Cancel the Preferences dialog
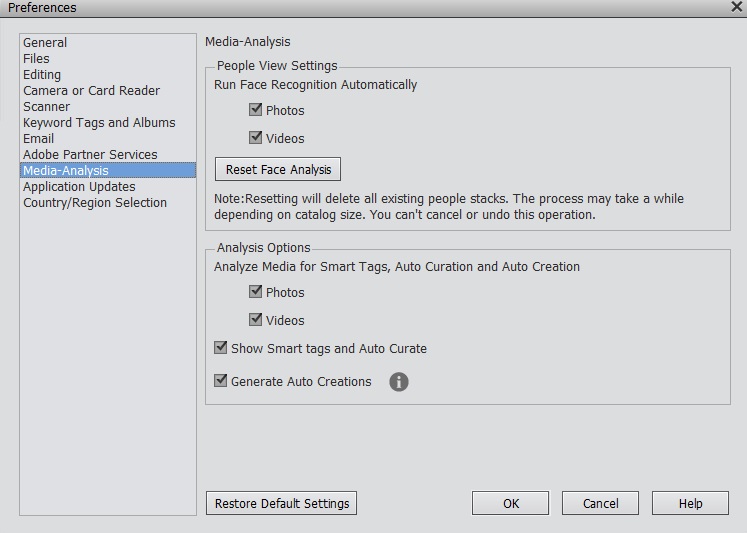The height and width of the screenshot is (533, 747). coord(600,503)
